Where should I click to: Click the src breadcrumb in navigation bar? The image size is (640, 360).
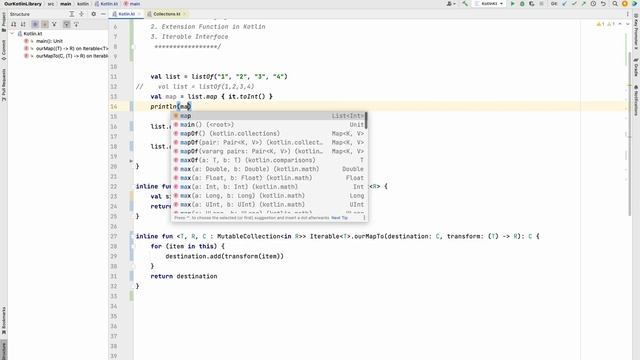tap(51, 4)
